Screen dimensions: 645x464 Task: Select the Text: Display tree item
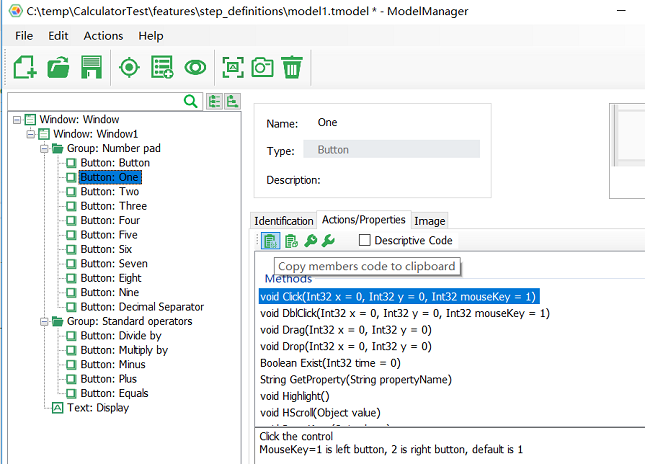pos(97,408)
